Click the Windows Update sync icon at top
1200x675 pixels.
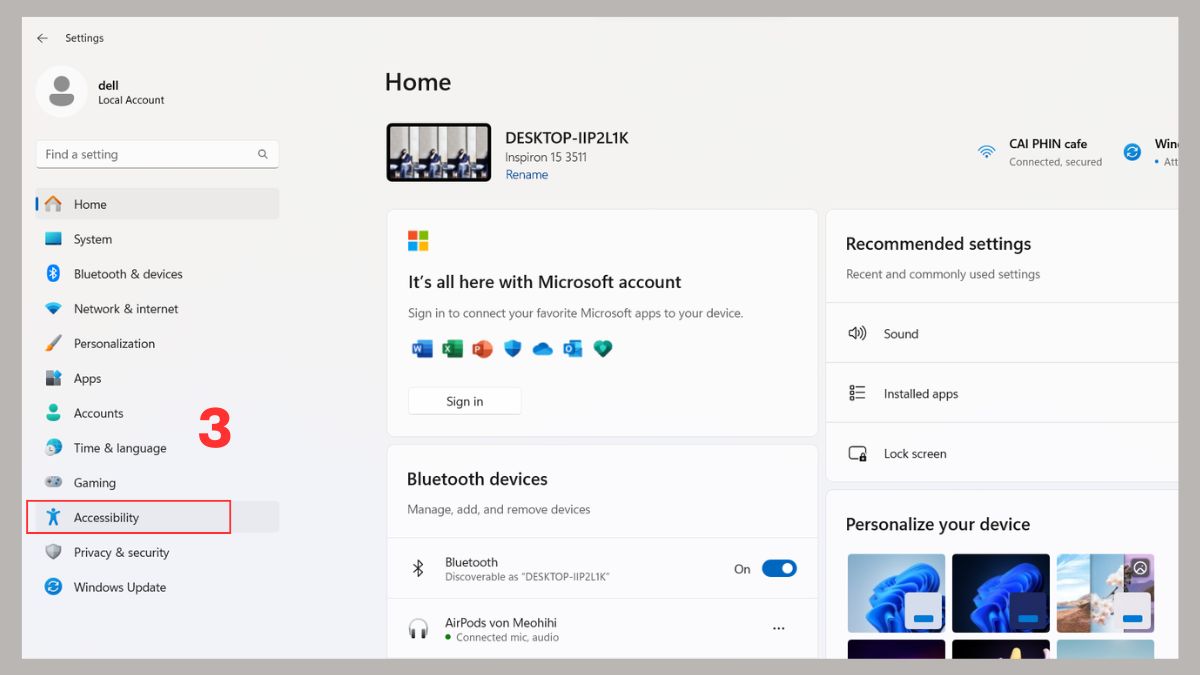point(1132,152)
